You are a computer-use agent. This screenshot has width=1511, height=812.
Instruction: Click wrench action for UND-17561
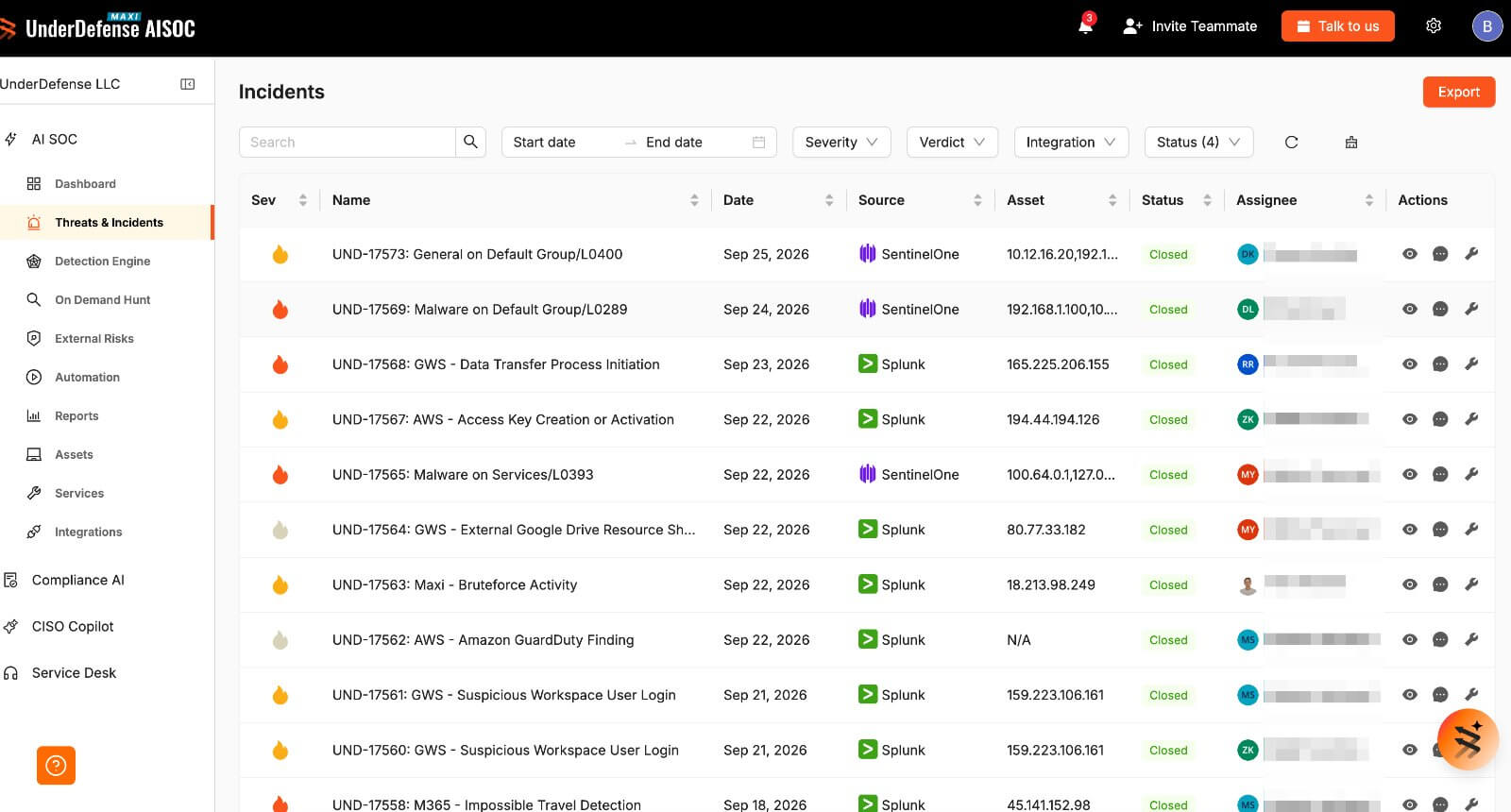pos(1471,695)
